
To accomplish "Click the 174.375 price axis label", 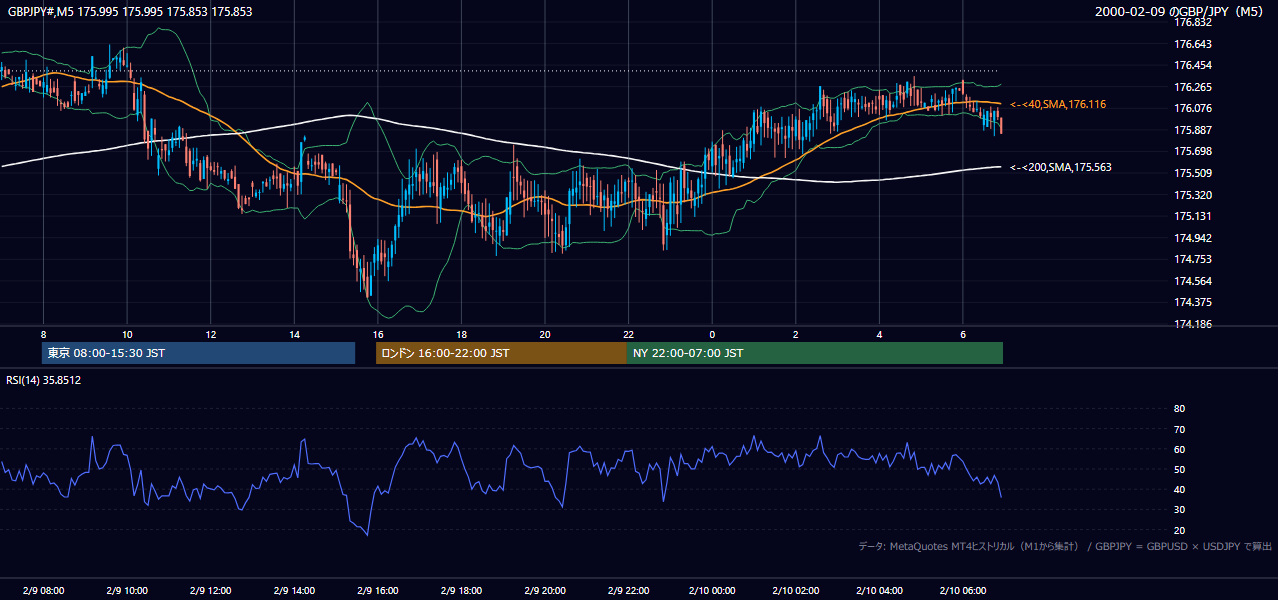I will point(1193,302).
